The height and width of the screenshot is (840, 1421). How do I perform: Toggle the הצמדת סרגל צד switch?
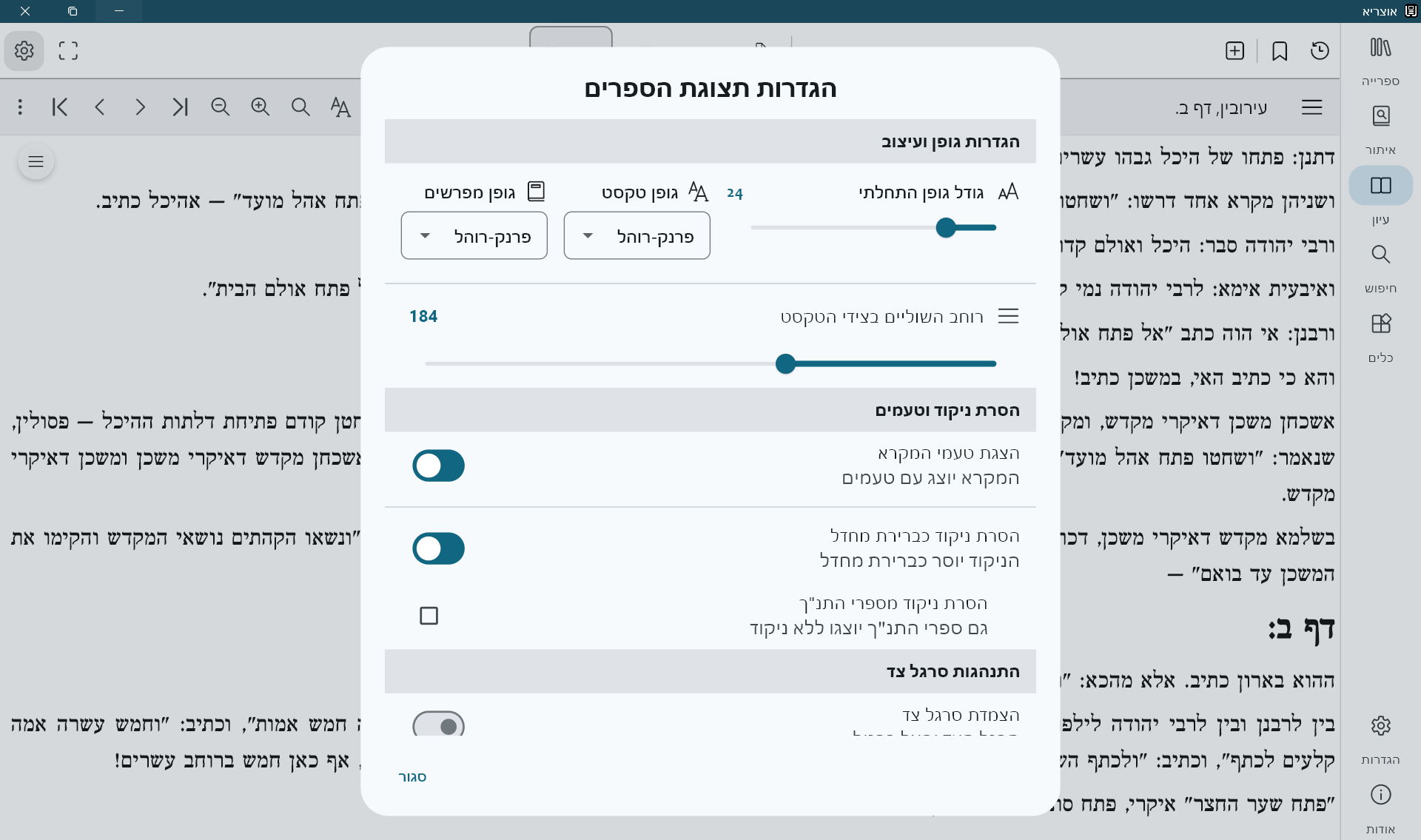(438, 725)
